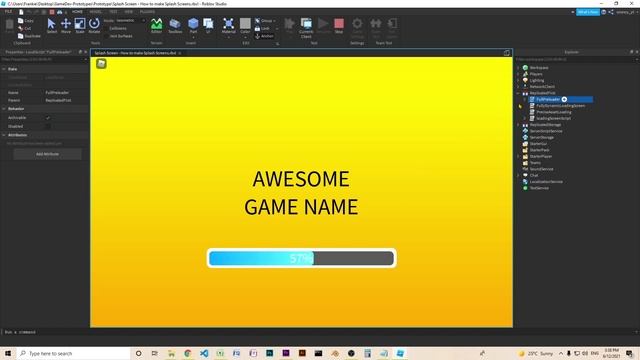Screen dimensions: 640x360
Task: Activate the Move tool
Action: point(66,25)
